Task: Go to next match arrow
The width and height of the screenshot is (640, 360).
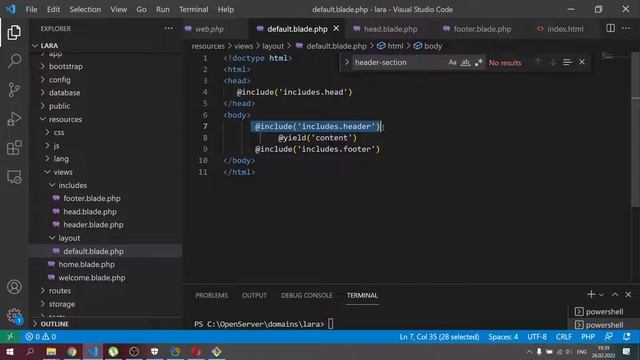Action: [x=553, y=62]
